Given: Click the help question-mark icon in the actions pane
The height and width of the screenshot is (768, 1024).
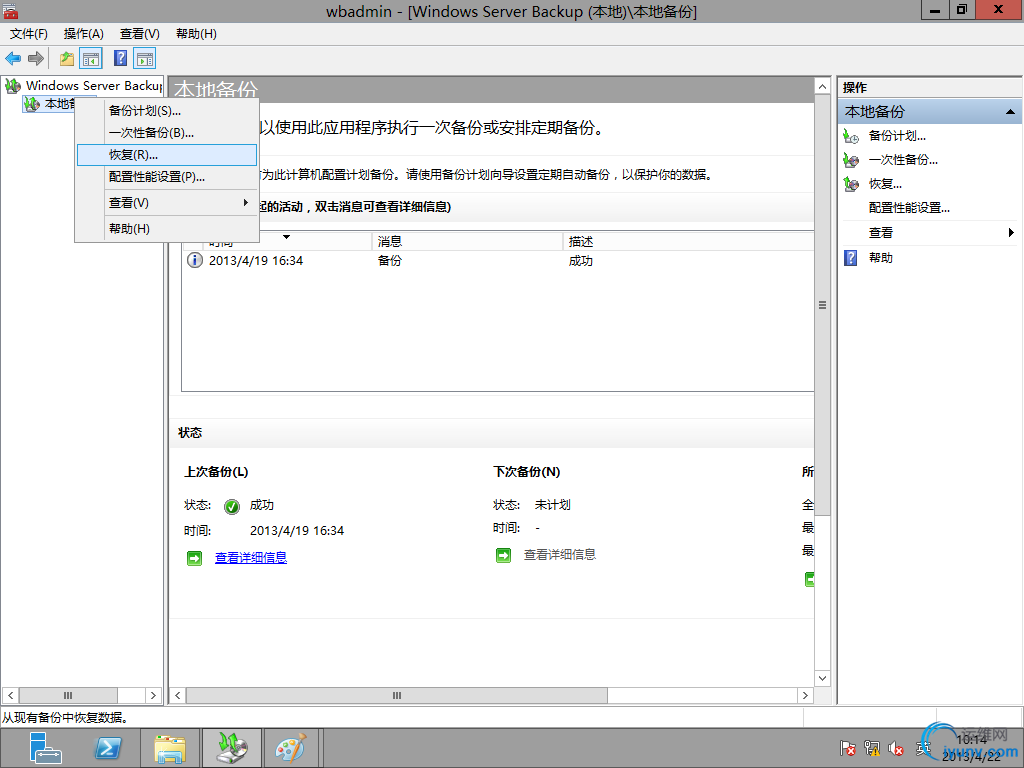Looking at the screenshot, I should tap(850, 257).
